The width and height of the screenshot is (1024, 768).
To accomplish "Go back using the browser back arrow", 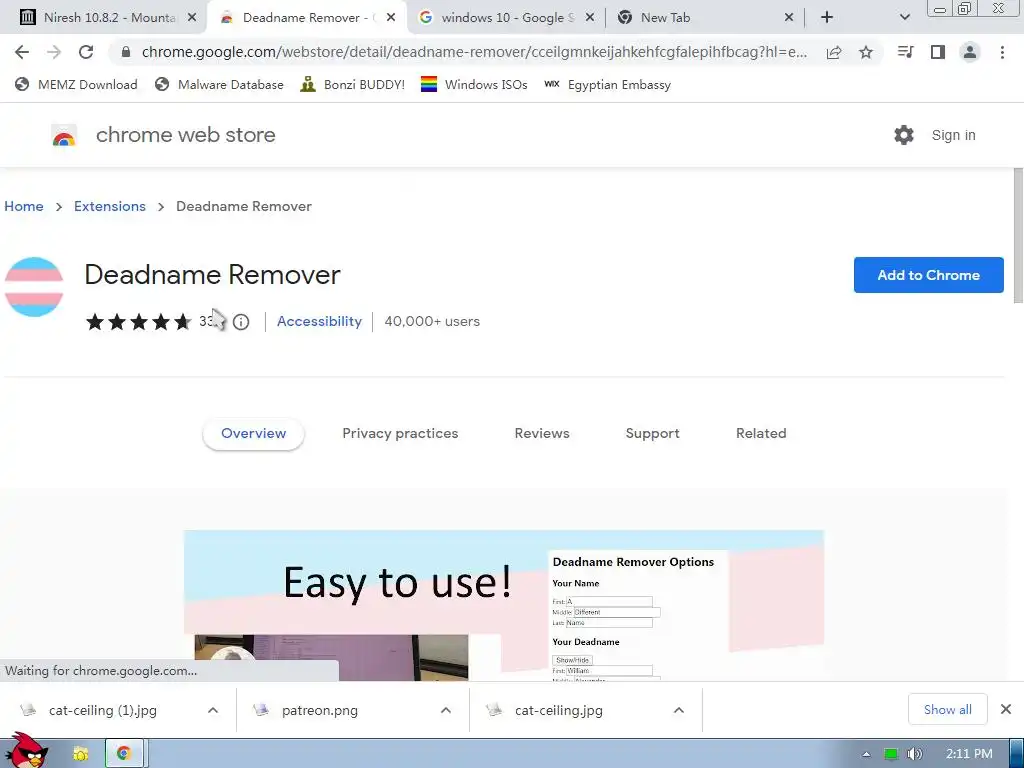I will point(22,52).
